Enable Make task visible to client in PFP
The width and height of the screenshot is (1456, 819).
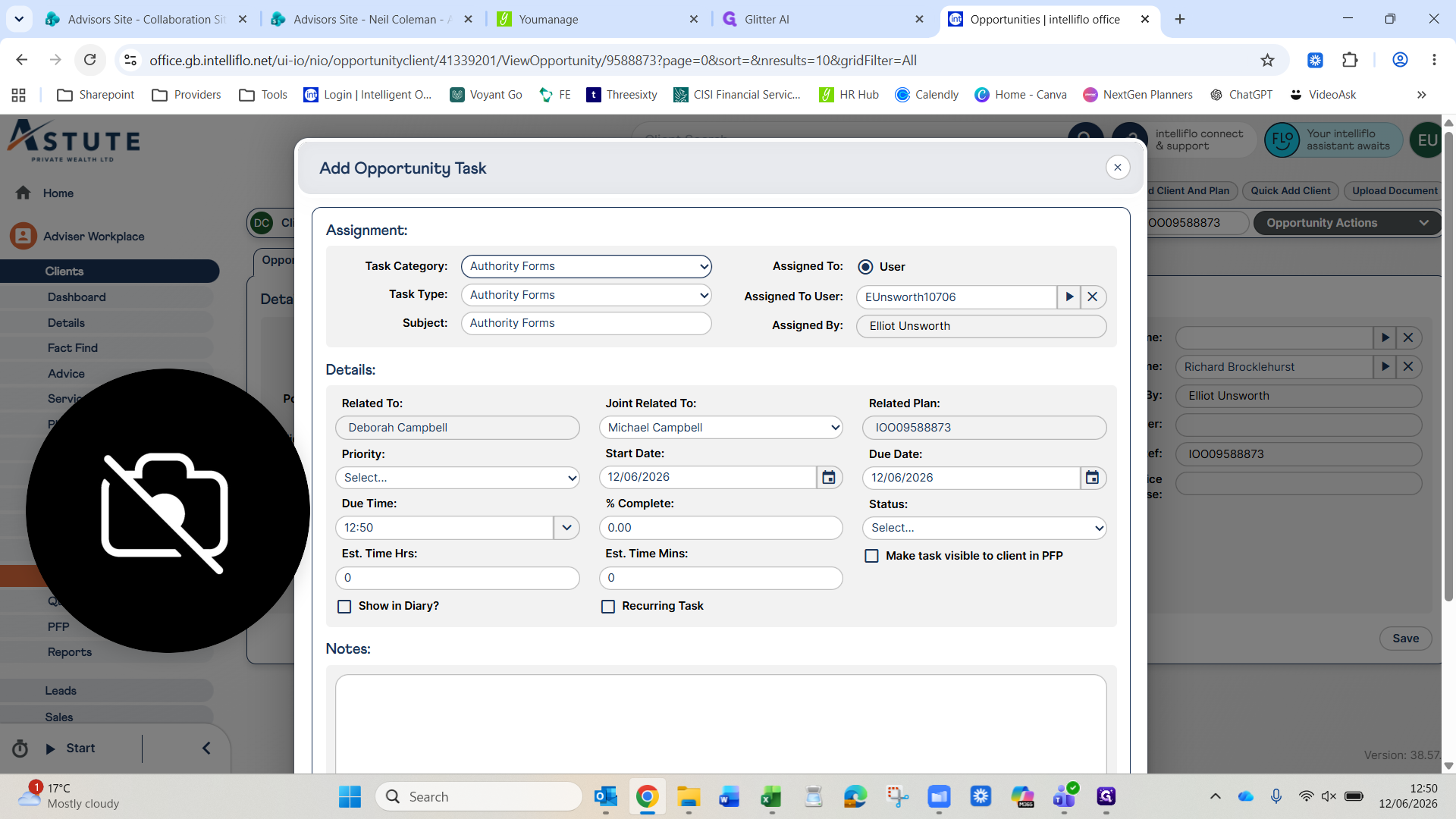tap(872, 556)
